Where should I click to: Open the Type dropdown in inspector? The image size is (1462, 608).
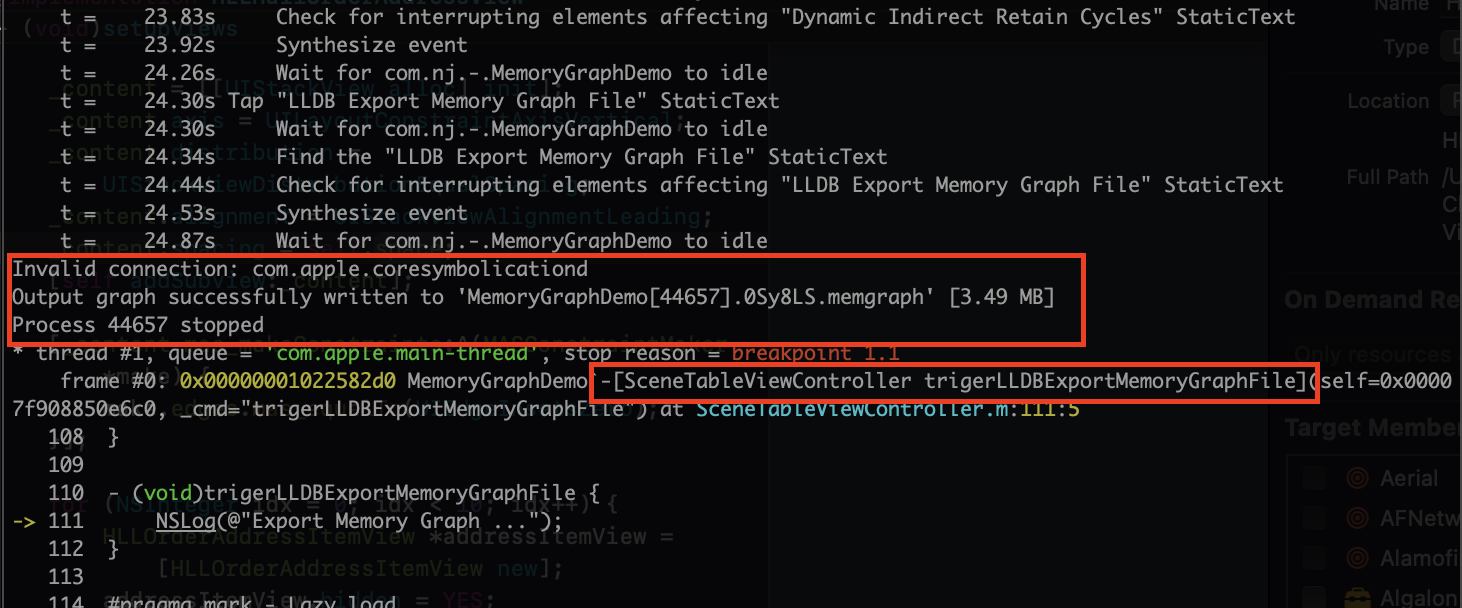click(x=1451, y=47)
